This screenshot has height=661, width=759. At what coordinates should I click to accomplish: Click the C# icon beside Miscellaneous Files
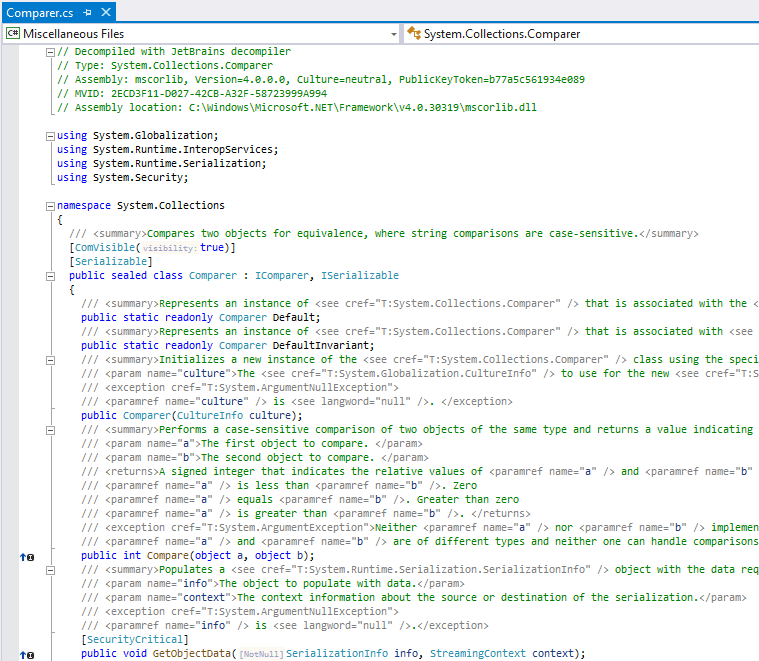click(13, 33)
